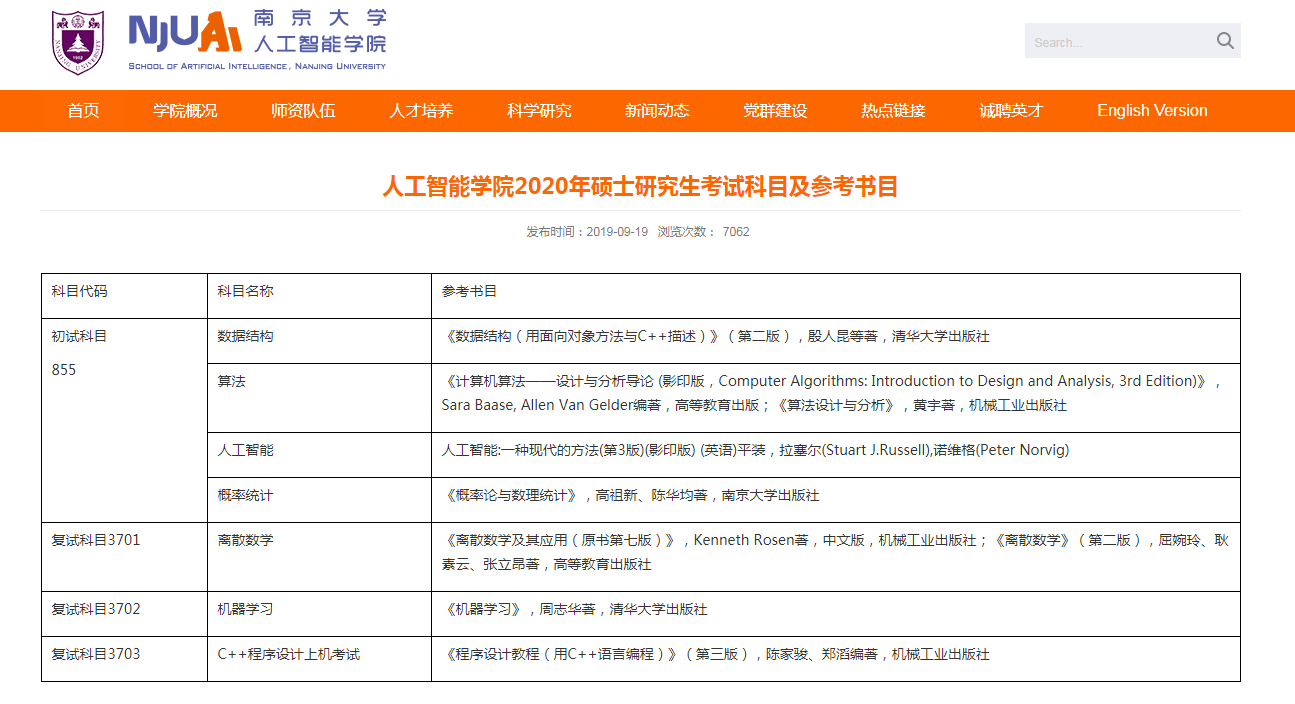Open the 党群建设 menu item
1295x704 pixels.
(775, 111)
